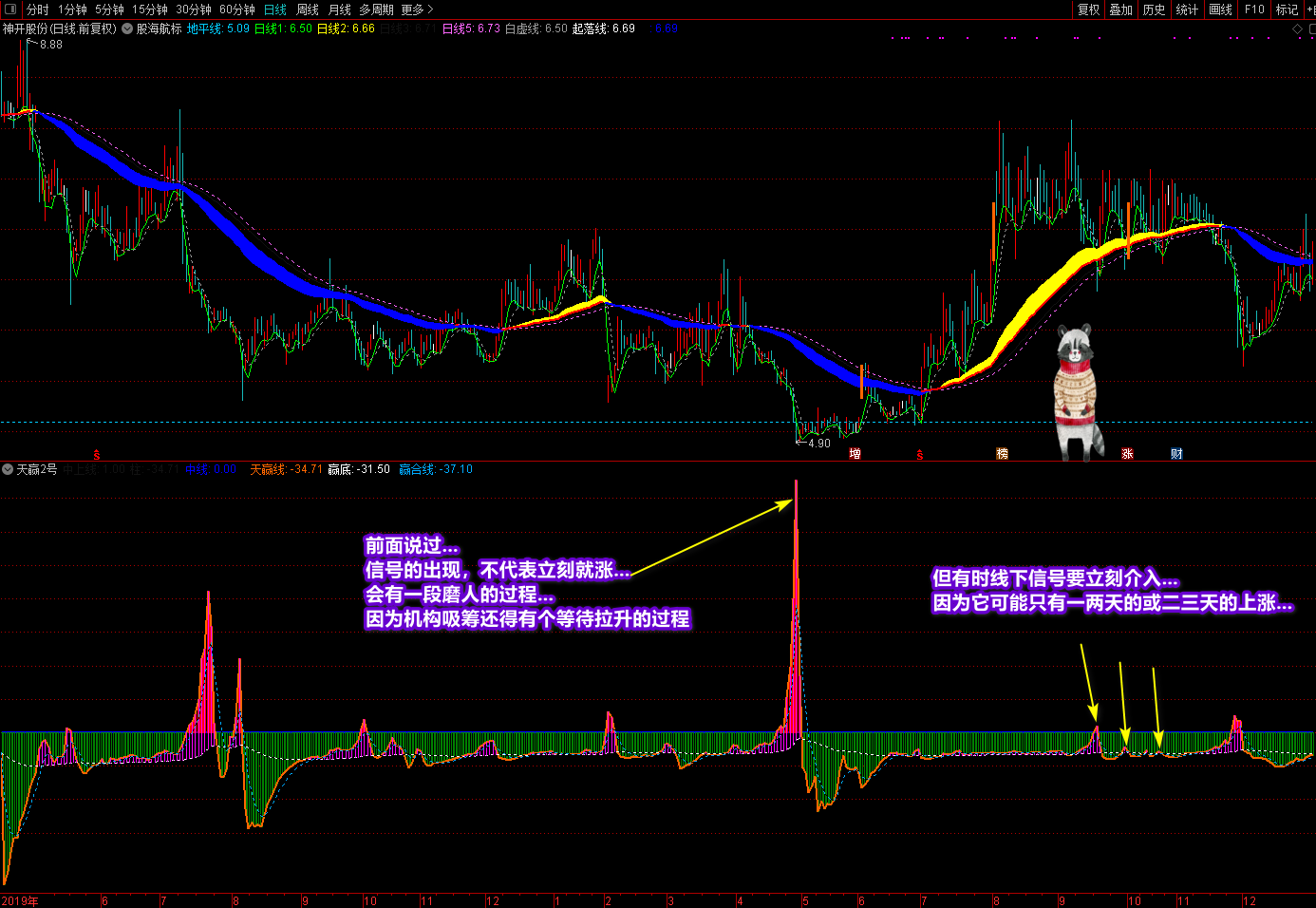Click the F10 company info button
Image resolution: width=1316 pixels, height=908 pixels.
1254,9
